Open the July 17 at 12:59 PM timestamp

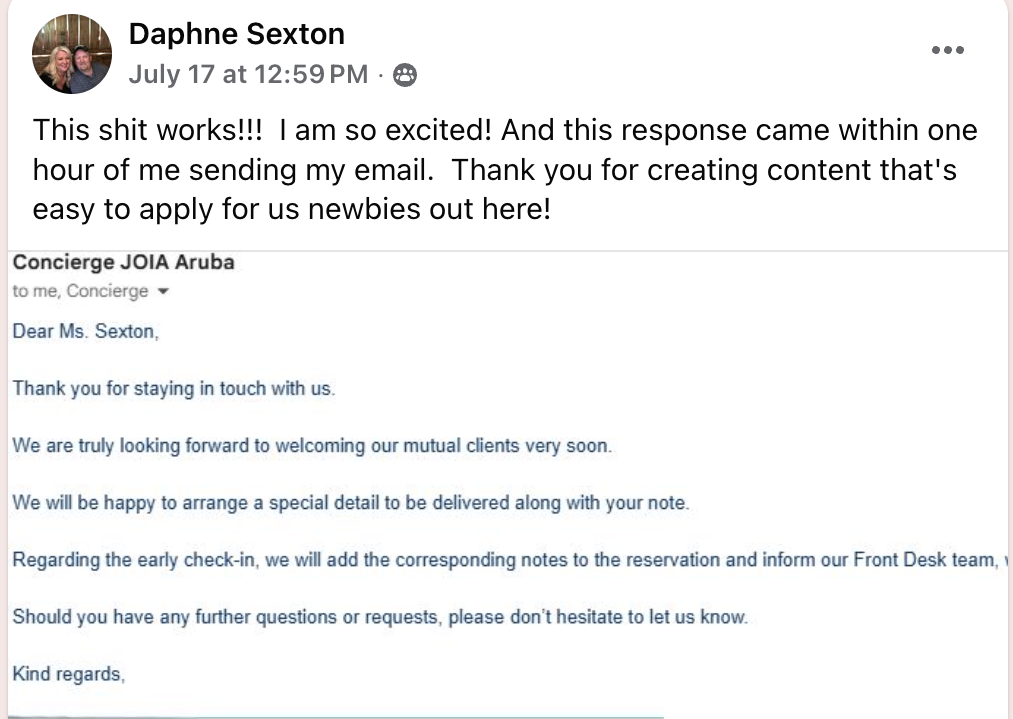click(248, 74)
